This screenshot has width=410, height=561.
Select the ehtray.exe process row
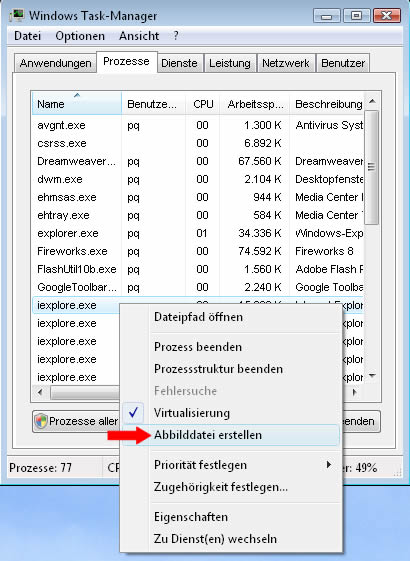[198, 215]
